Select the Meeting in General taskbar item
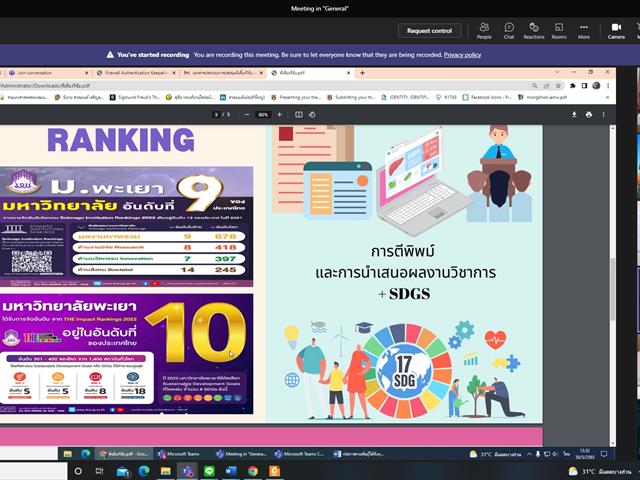Screen dimensions: 640x480 click(x=242, y=453)
